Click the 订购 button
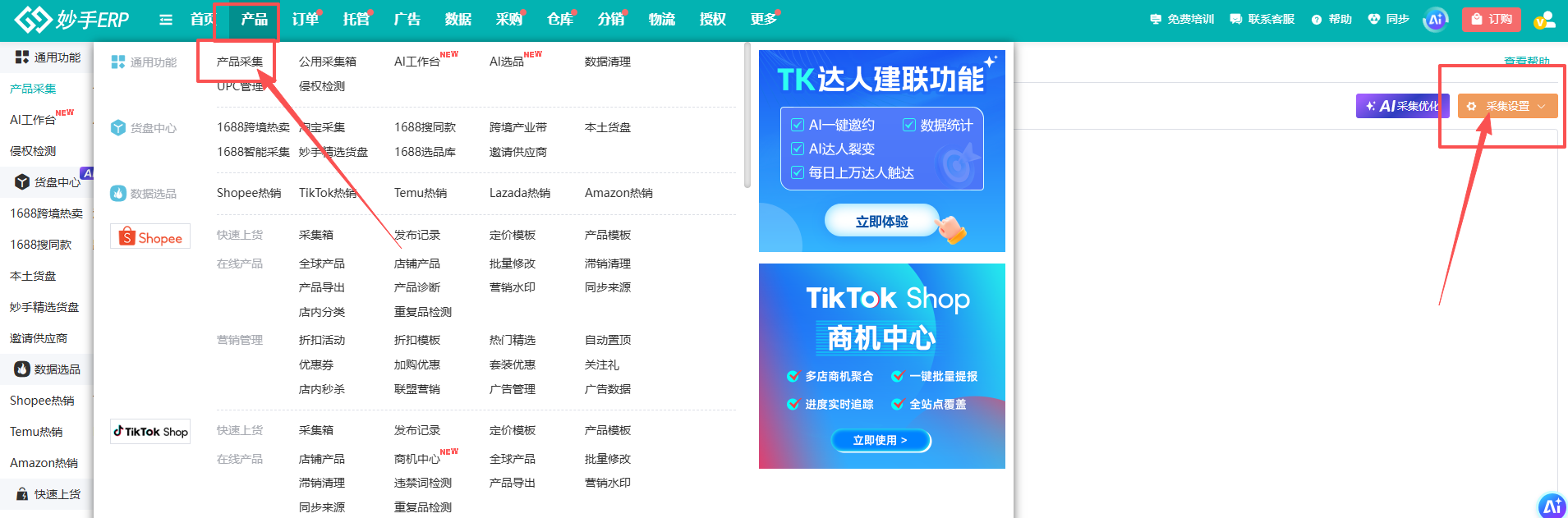Screen dimensions: 1568x518 point(1492,20)
